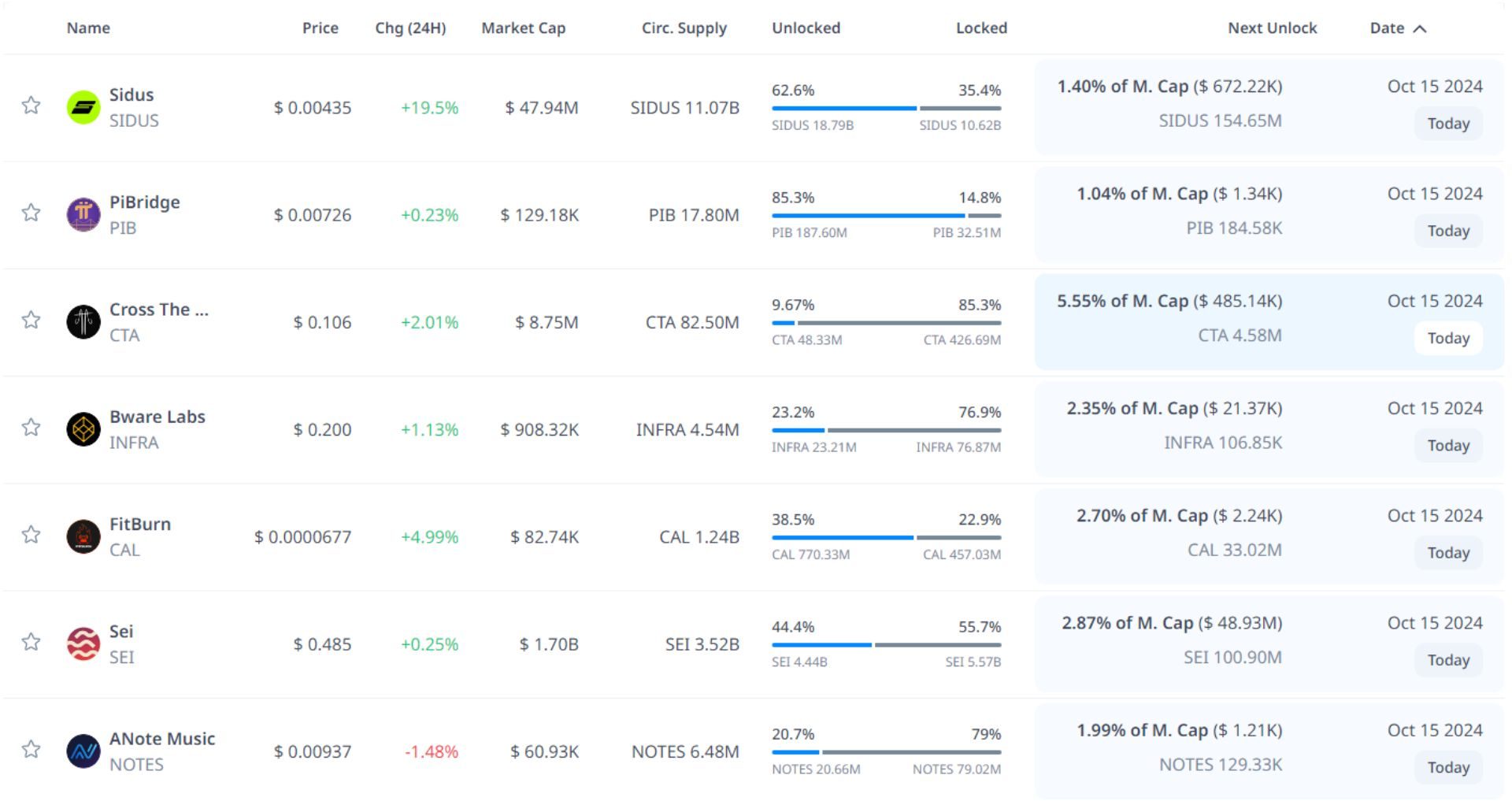Click the FitBurn logo icon
This screenshot has height=801, width=1512.
83,536
